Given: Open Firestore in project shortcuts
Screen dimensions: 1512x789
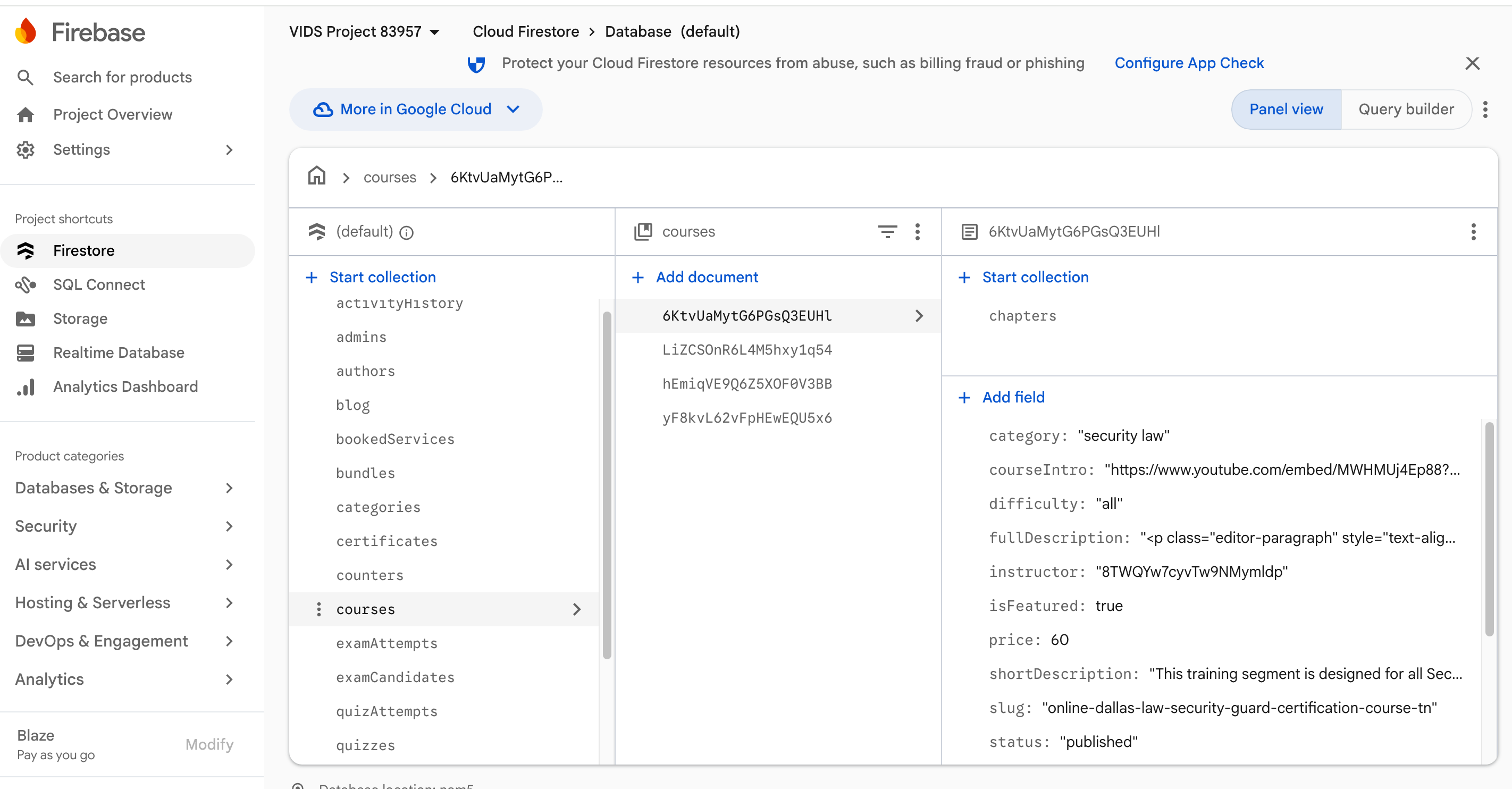Looking at the screenshot, I should [128, 250].
